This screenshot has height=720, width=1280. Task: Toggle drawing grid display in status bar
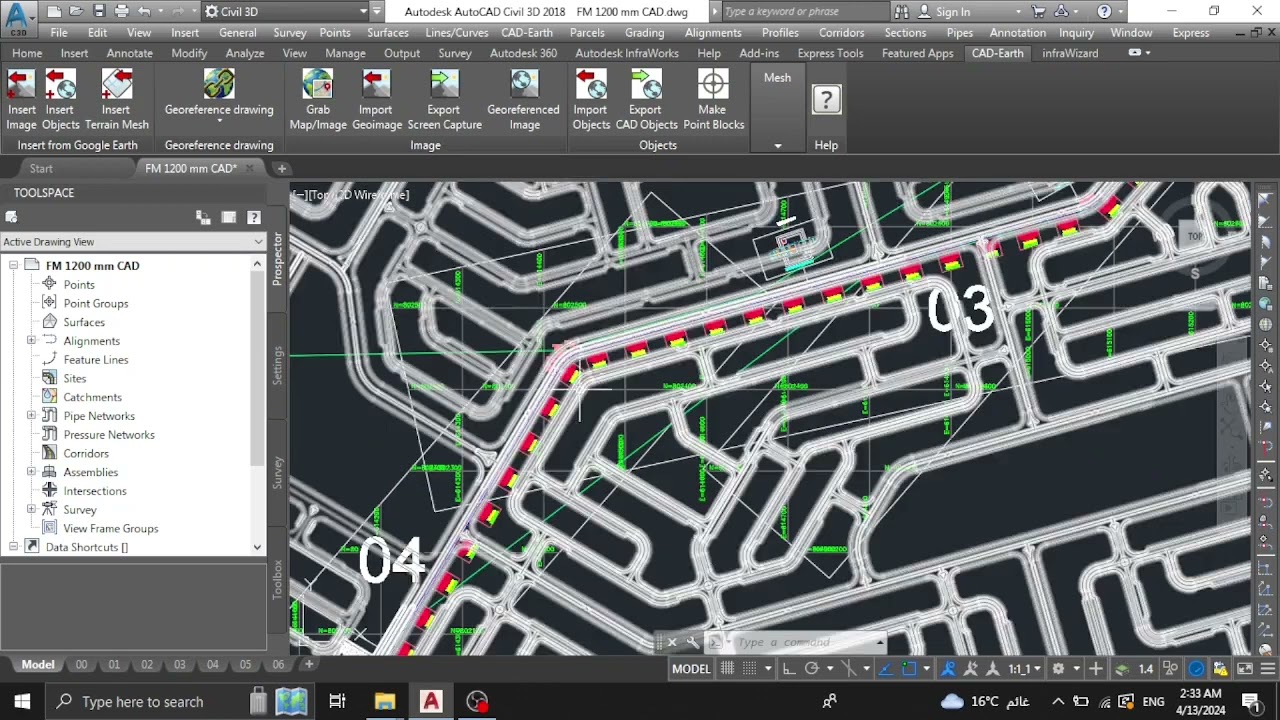[728, 669]
